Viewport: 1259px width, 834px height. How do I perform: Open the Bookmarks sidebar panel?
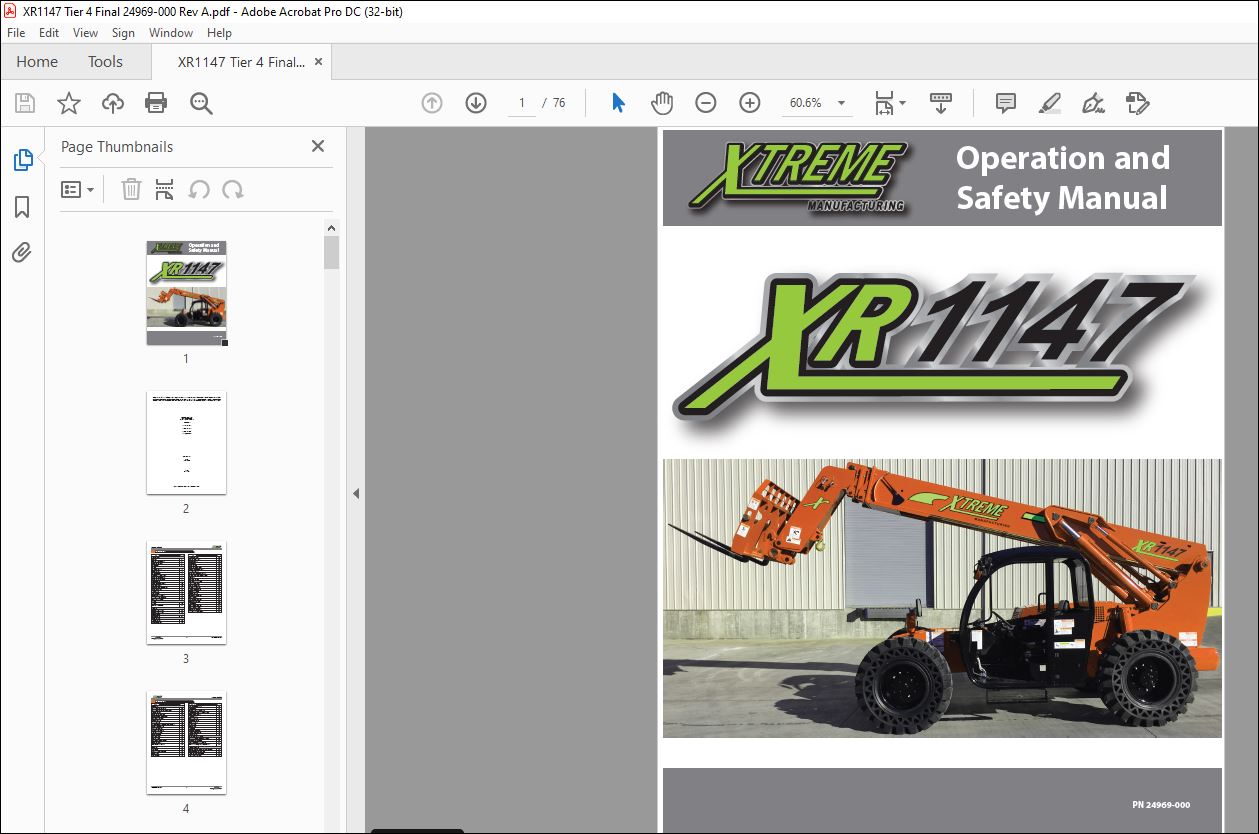(22, 207)
